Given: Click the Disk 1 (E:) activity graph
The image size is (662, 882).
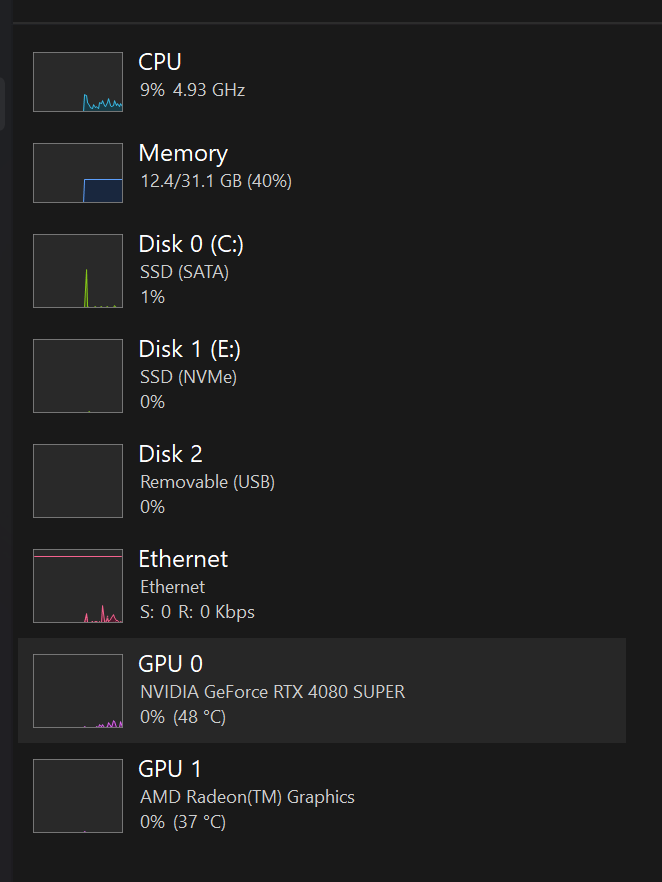Looking at the screenshot, I should point(78,376).
